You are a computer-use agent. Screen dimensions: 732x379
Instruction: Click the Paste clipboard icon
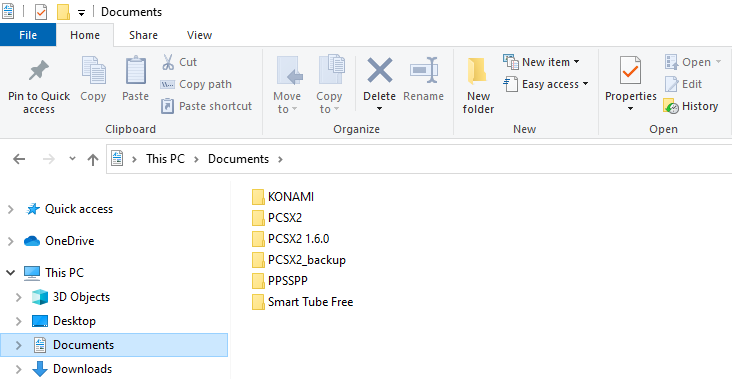pos(136,70)
